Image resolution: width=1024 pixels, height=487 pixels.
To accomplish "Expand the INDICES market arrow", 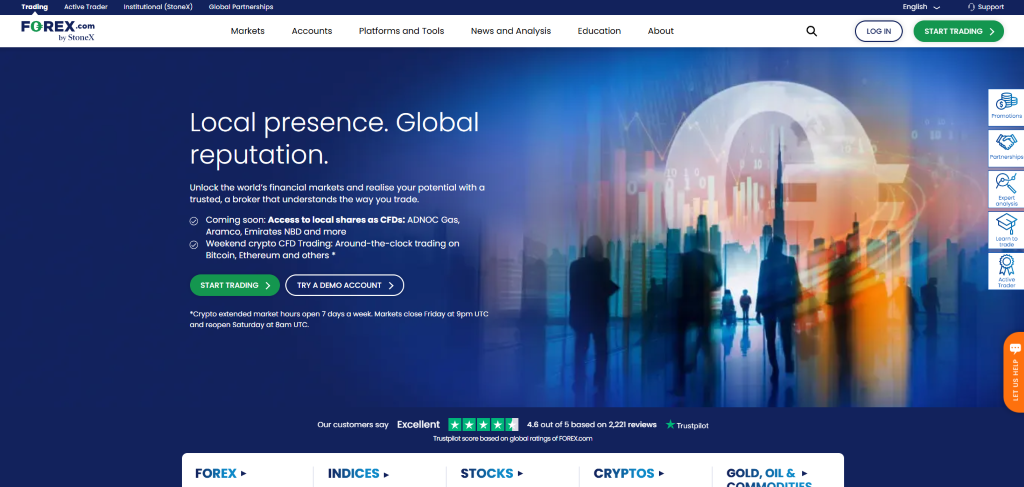I will click(x=386, y=474).
